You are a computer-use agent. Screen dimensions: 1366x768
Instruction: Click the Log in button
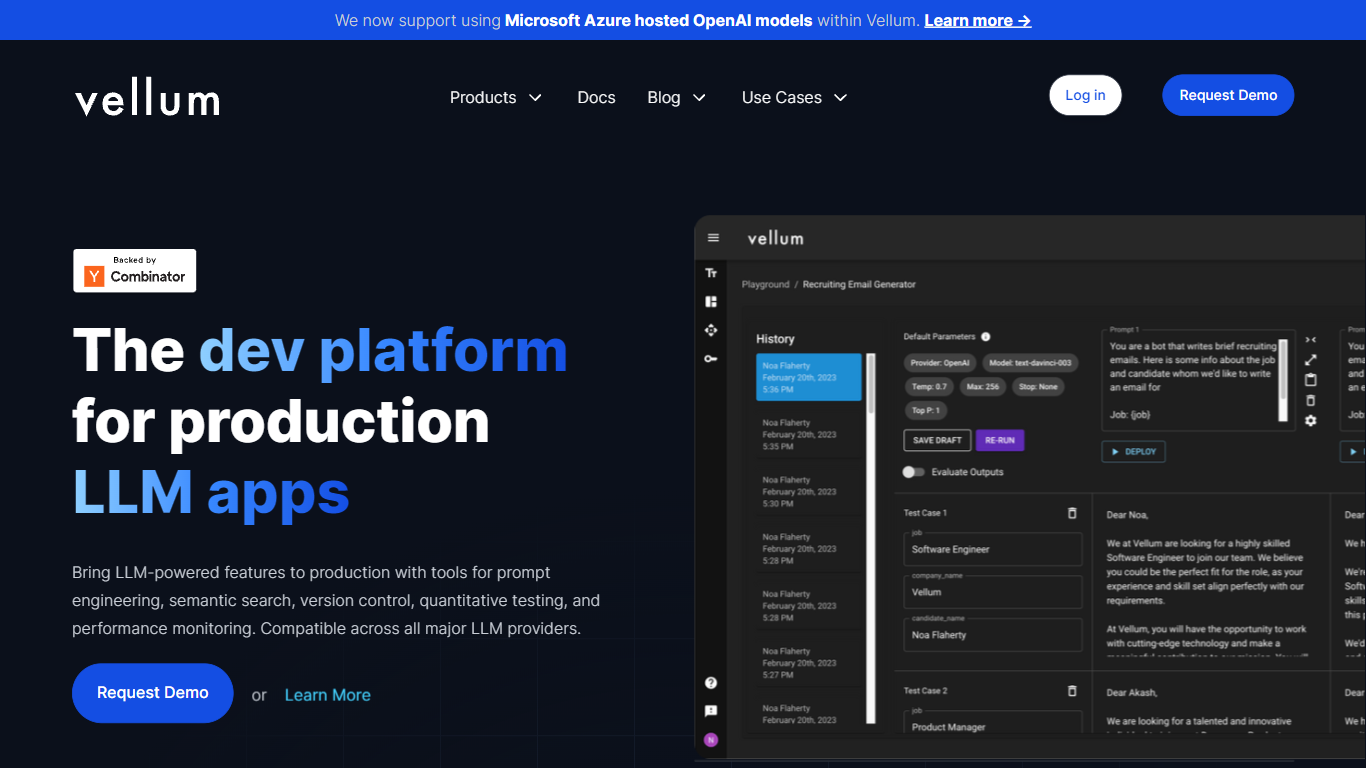click(1085, 95)
